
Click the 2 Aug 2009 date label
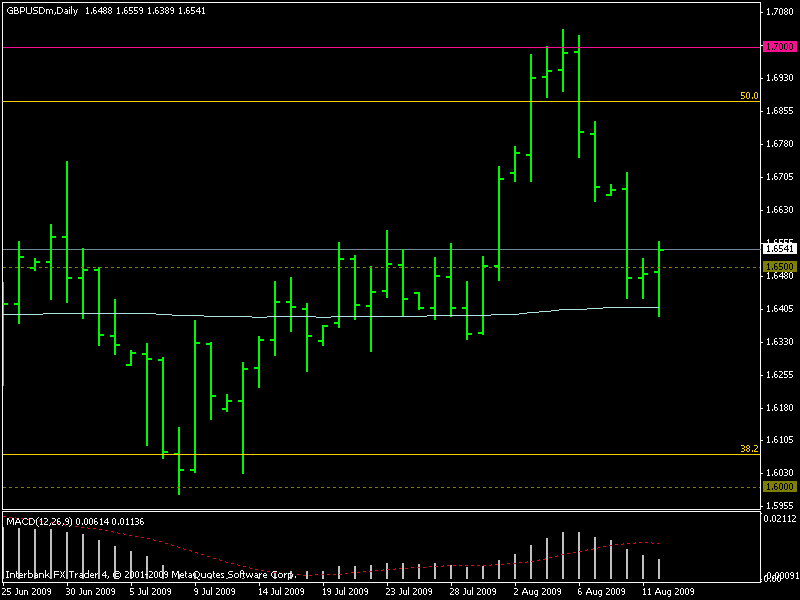click(x=538, y=591)
